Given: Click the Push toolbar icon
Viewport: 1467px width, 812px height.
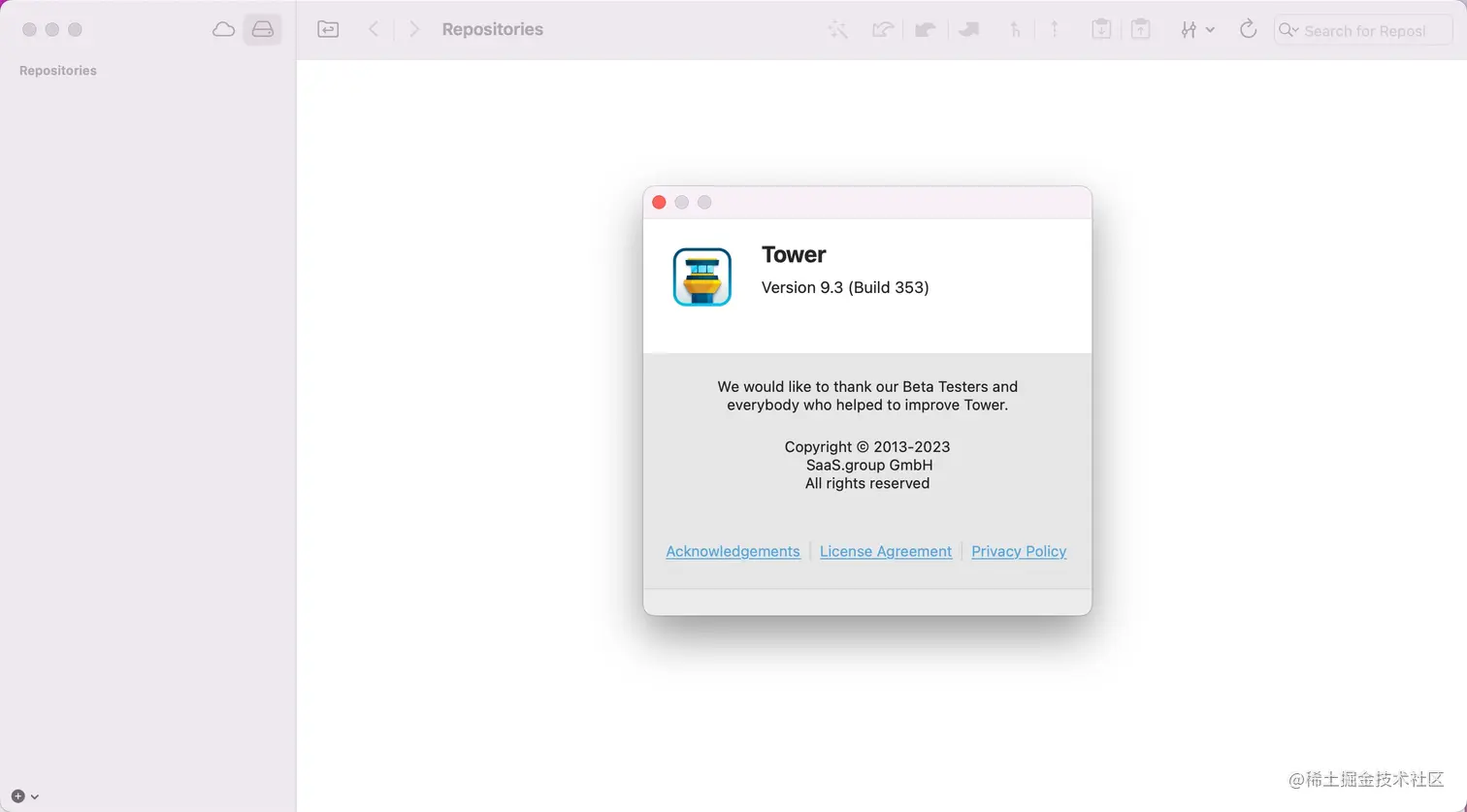Looking at the screenshot, I should (x=968, y=30).
